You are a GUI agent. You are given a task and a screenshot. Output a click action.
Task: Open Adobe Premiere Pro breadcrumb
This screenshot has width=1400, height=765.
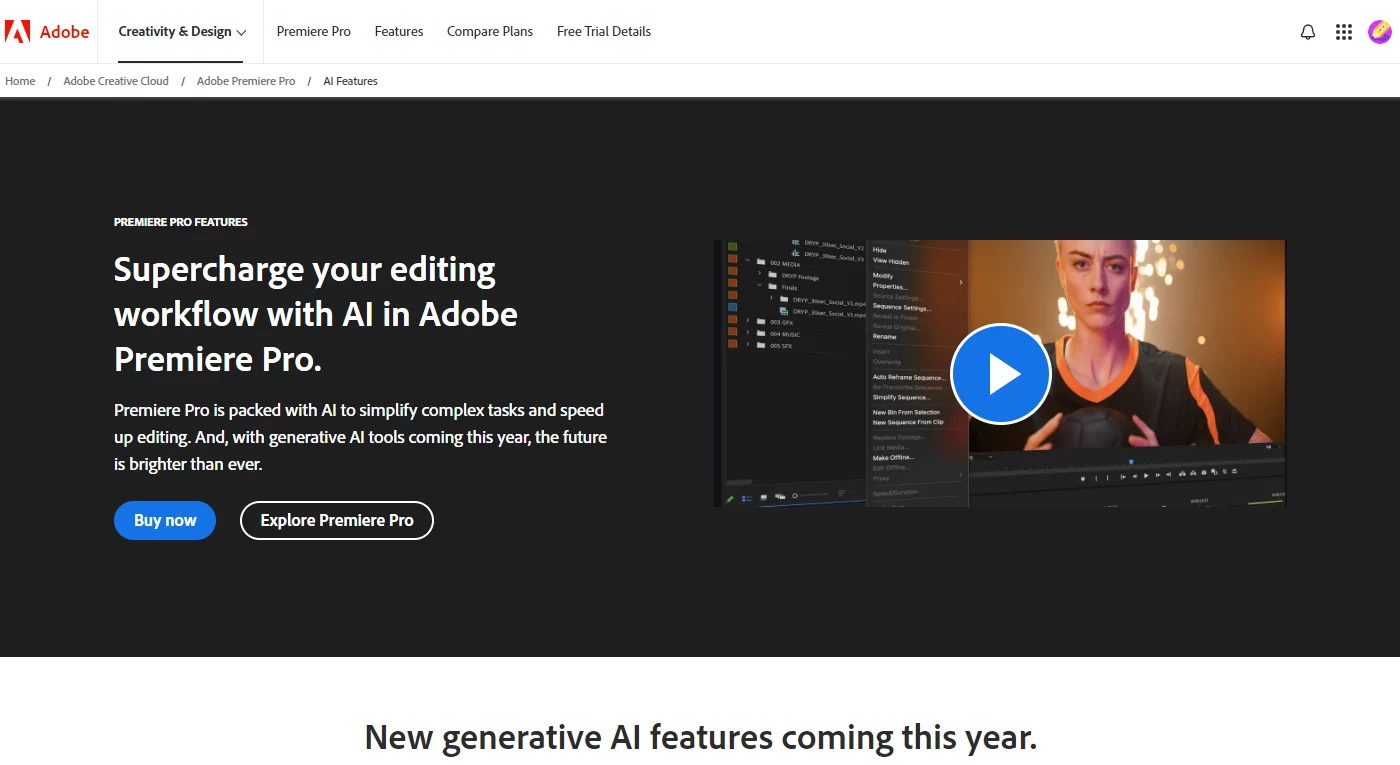[246, 81]
